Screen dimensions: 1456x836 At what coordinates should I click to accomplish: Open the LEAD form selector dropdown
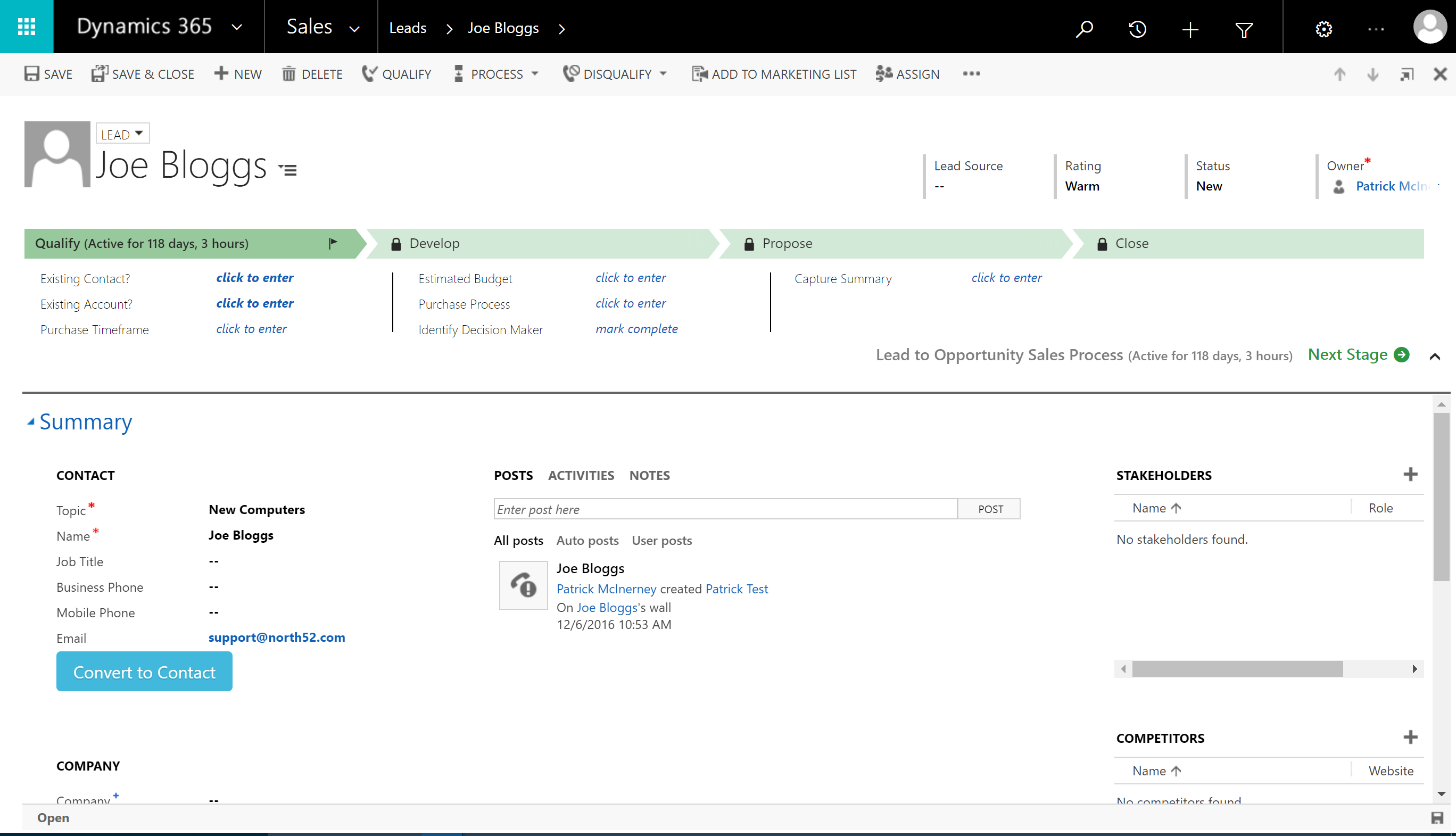click(122, 134)
